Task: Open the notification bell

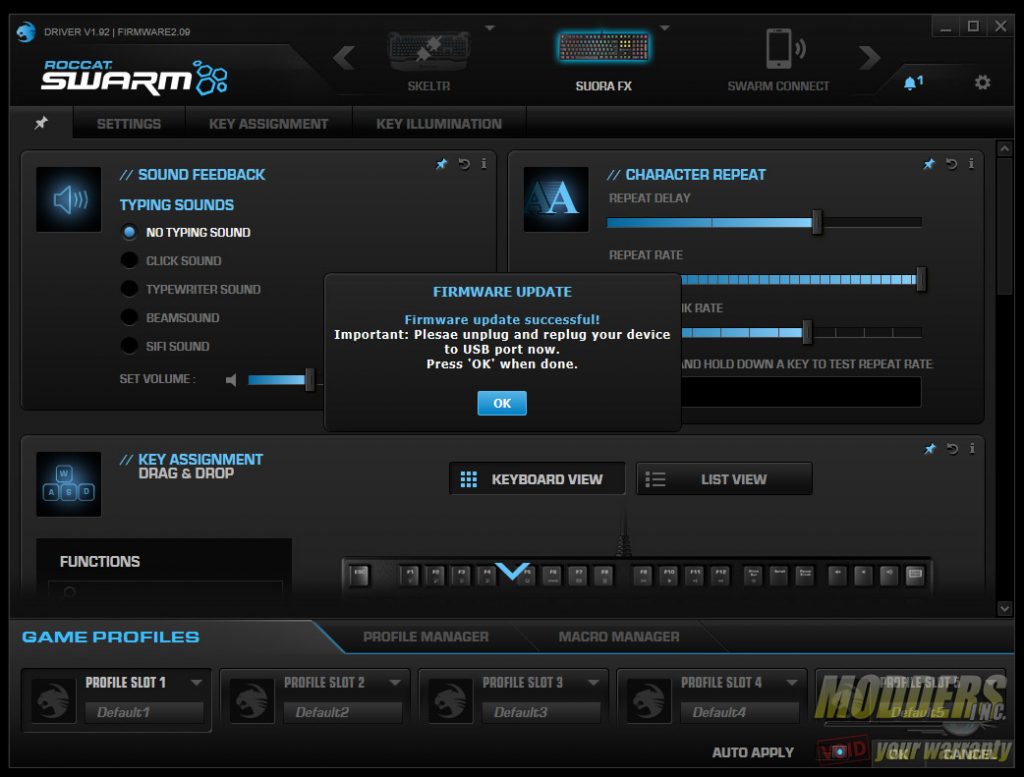Action: click(912, 82)
